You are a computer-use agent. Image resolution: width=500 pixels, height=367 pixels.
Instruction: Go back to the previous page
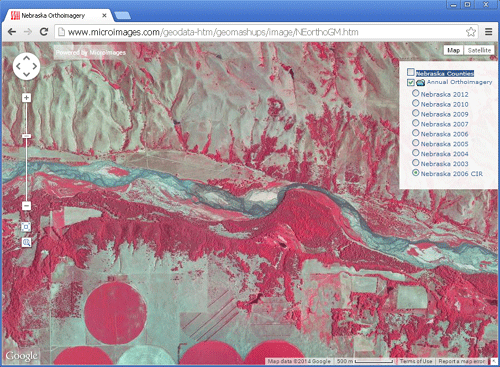tap(12, 32)
